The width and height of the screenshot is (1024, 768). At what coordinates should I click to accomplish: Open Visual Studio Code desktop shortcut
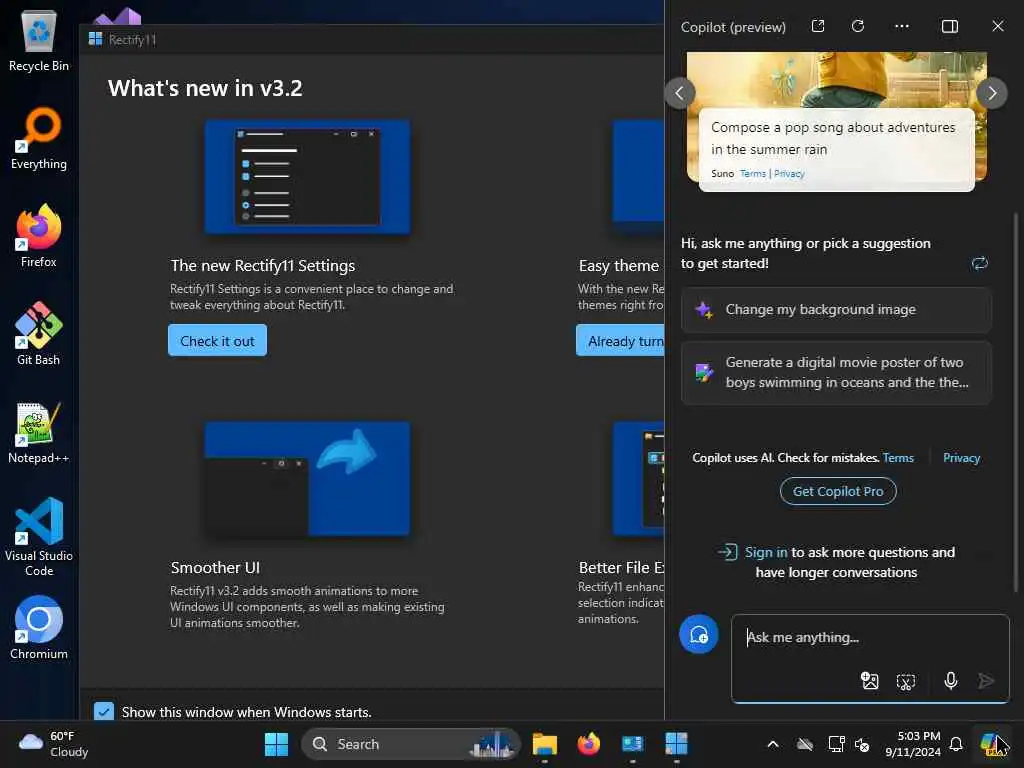[x=39, y=537]
